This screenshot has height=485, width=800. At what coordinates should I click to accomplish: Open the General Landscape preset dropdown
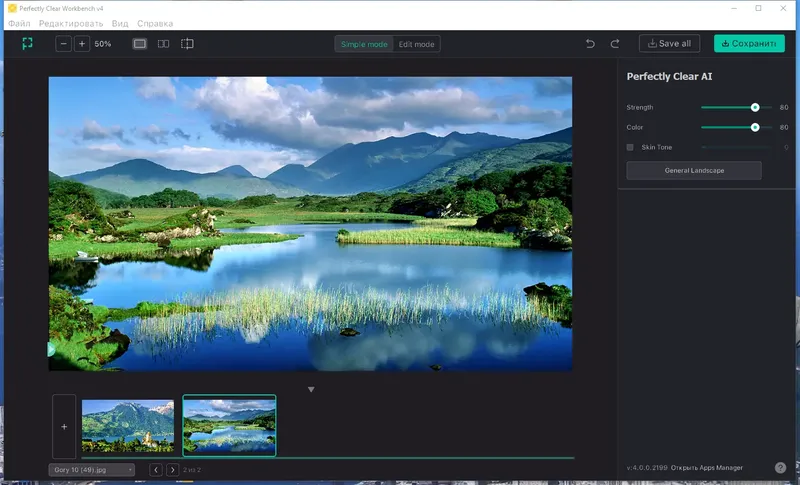pos(694,171)
